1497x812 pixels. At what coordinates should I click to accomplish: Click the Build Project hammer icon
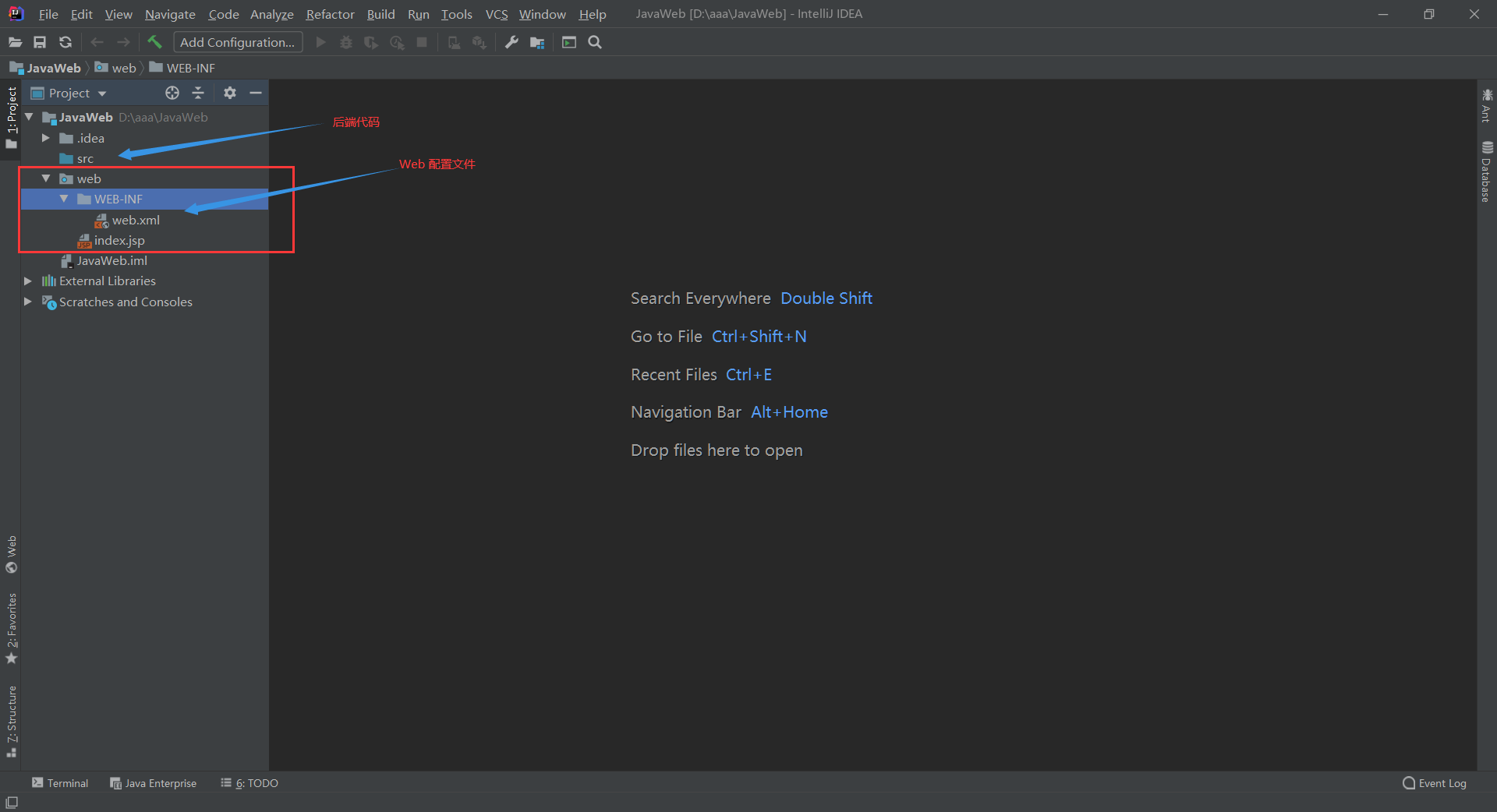click(x=154, y=42)
